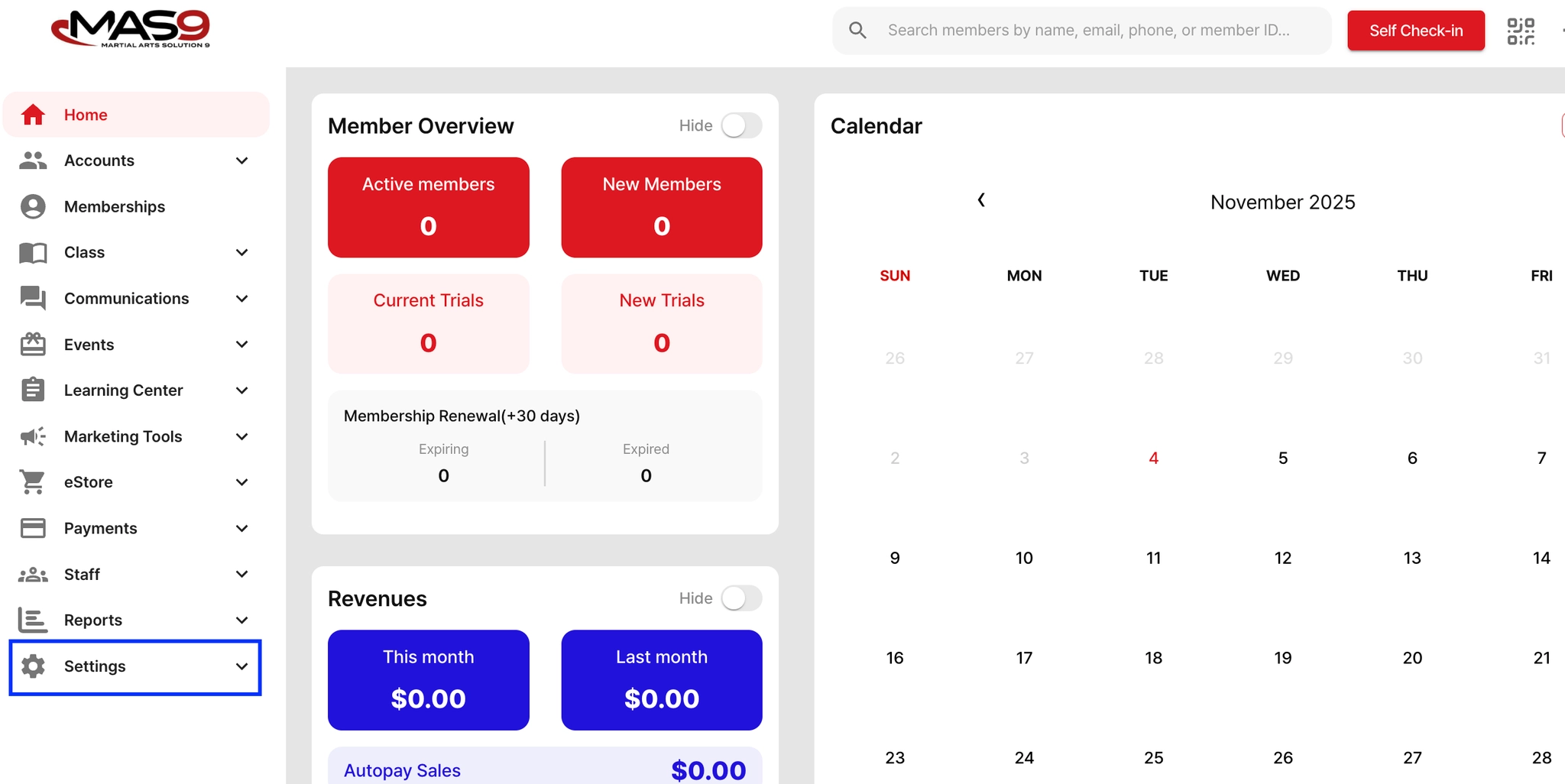Select November 25 in the calendar
Viewport: 1565px width, 784px height.
pyautogui.click(x=1154, y=758)
